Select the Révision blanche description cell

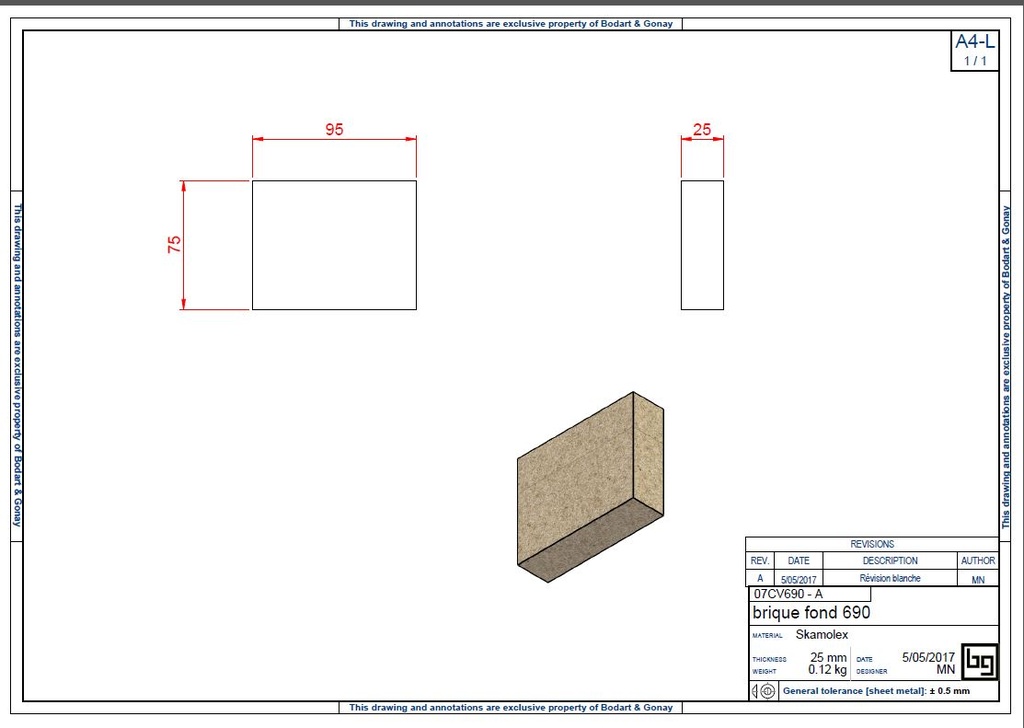(890, 578)
